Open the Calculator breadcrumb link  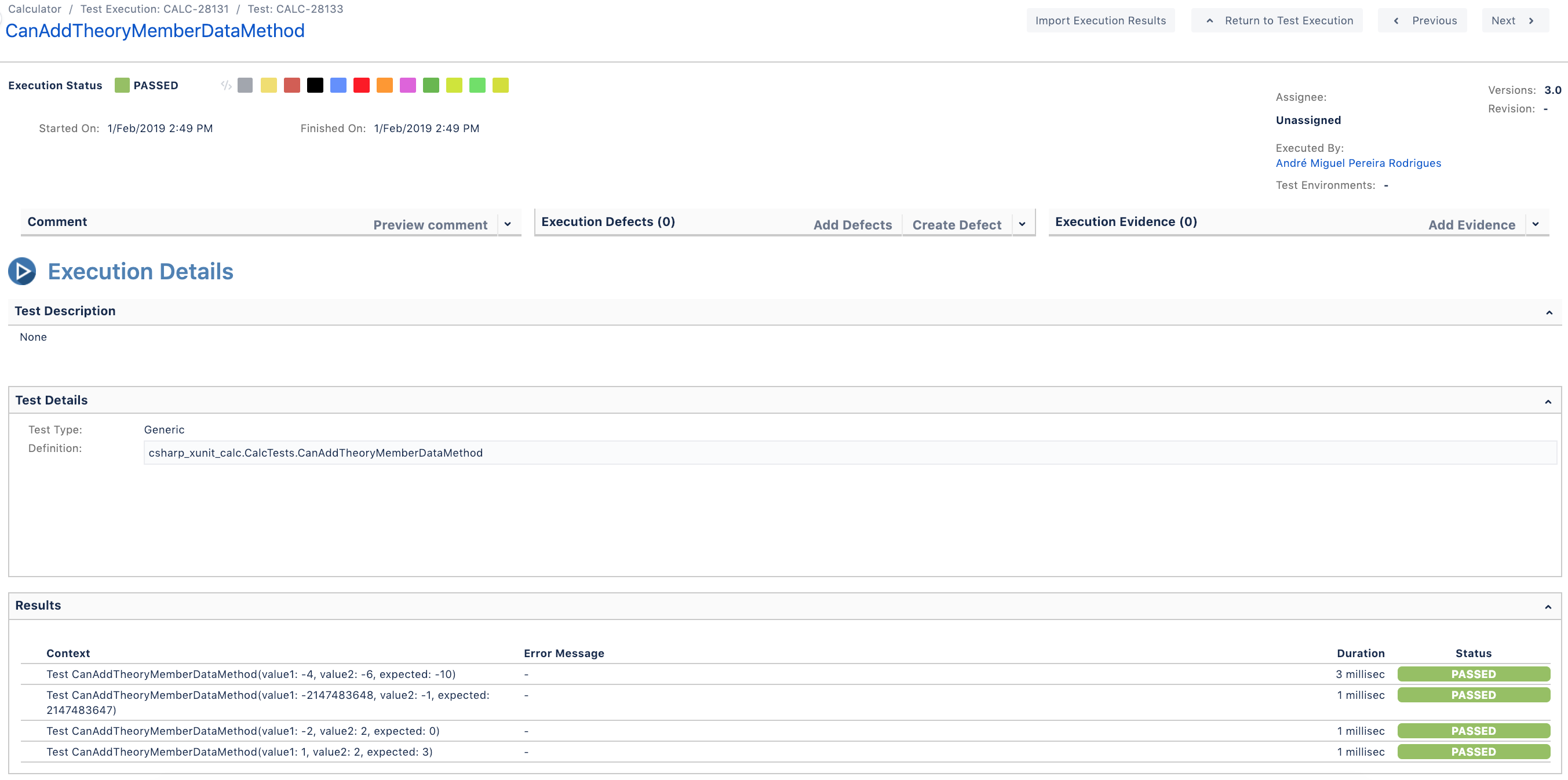click(35, 9)
